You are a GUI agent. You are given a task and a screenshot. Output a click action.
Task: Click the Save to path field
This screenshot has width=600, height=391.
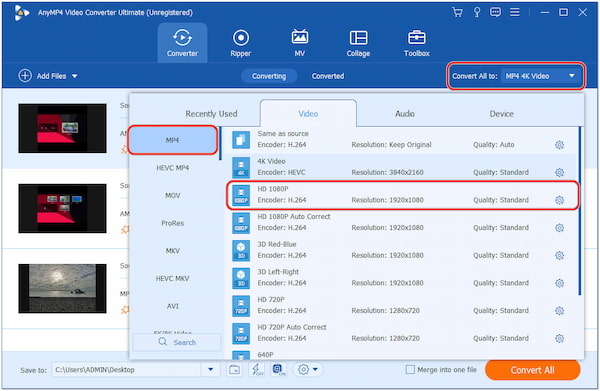coord(127,370)
